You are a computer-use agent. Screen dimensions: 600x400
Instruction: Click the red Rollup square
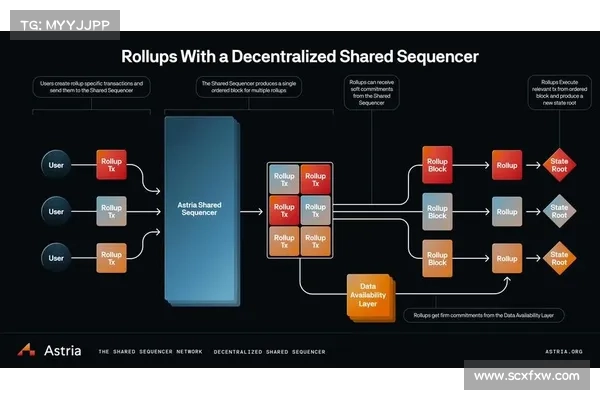point(507,165)
